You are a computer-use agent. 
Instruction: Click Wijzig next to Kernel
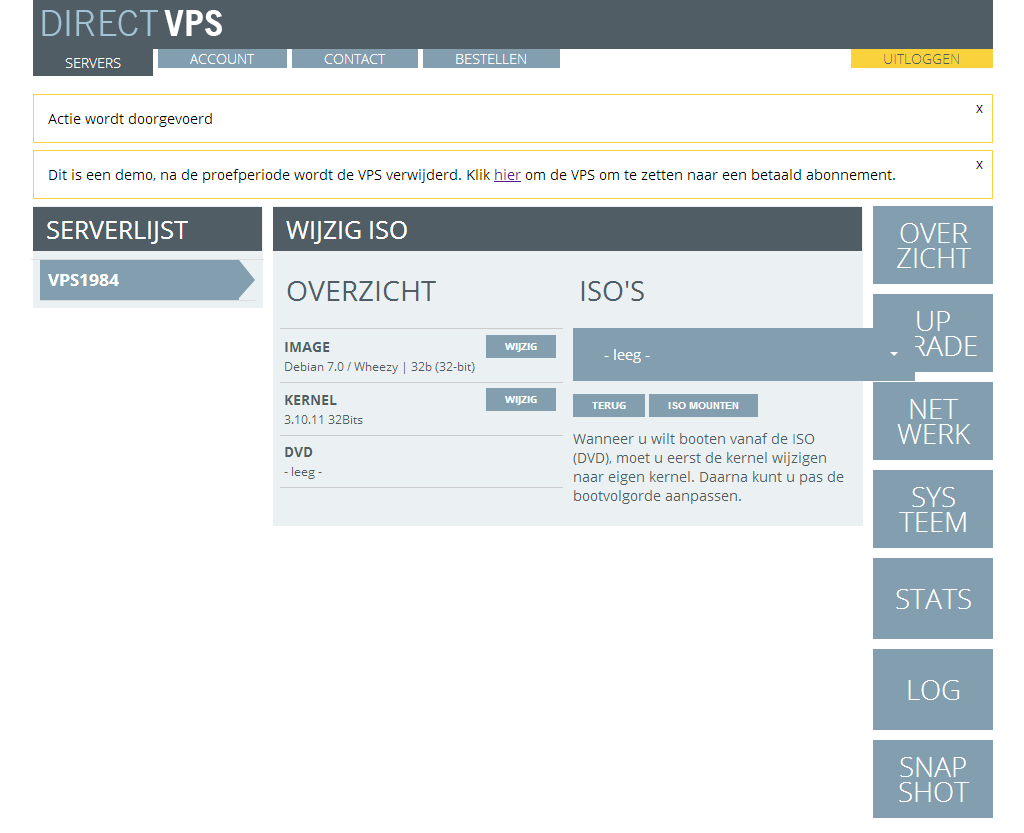coord(520,399)
